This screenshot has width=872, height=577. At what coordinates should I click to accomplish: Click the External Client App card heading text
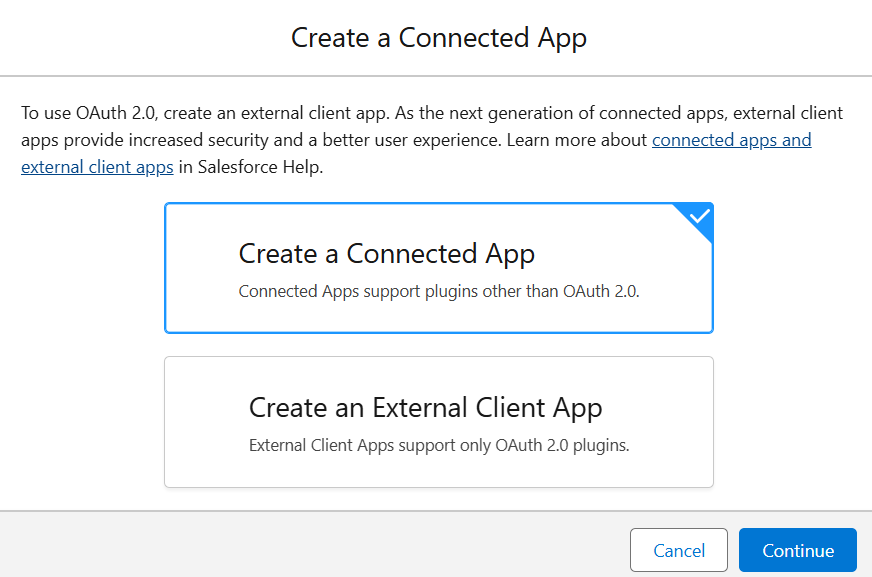click(425, 408)
